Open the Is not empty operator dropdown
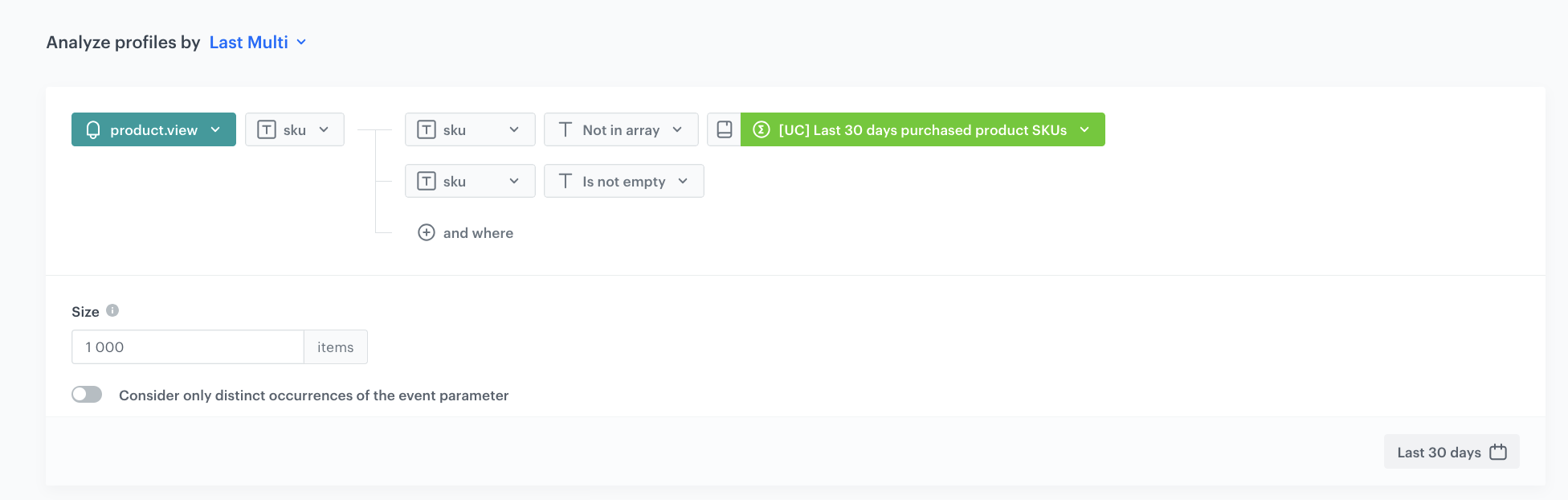 624,181
